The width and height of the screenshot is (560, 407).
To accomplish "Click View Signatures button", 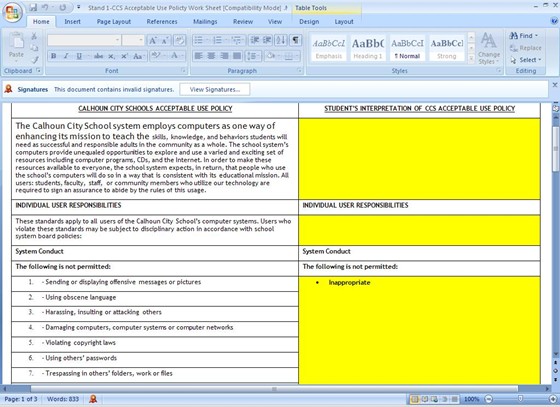I will pos(215,89).
